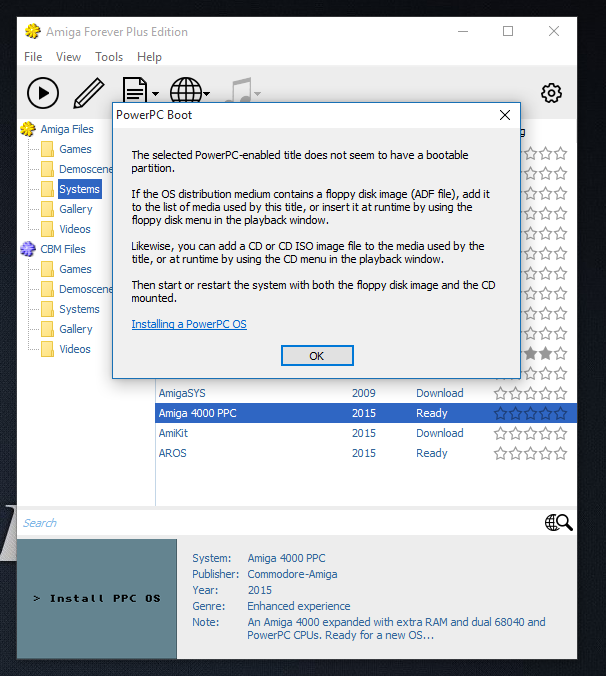
Task: Rate AmiKit two stars
Action: [x=515, y=433]
